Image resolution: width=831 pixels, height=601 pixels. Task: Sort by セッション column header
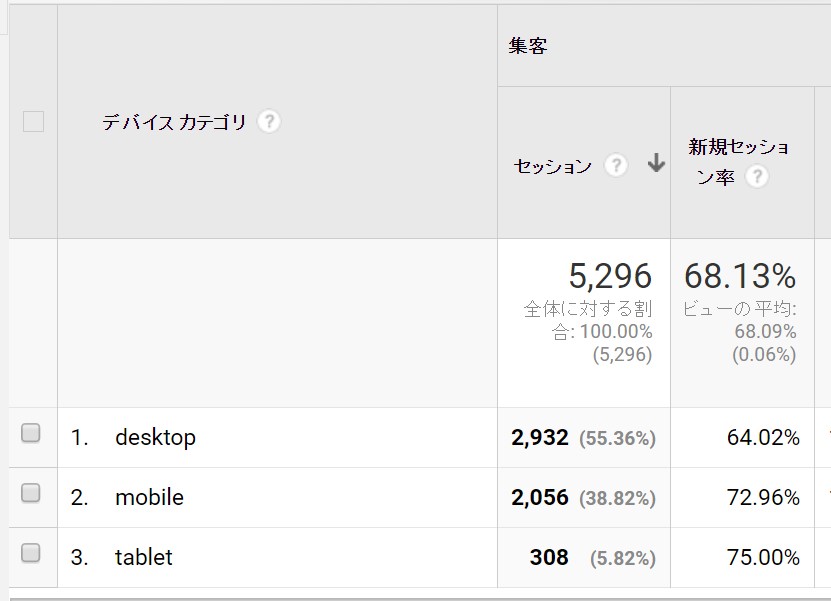[x=553, y=166]
